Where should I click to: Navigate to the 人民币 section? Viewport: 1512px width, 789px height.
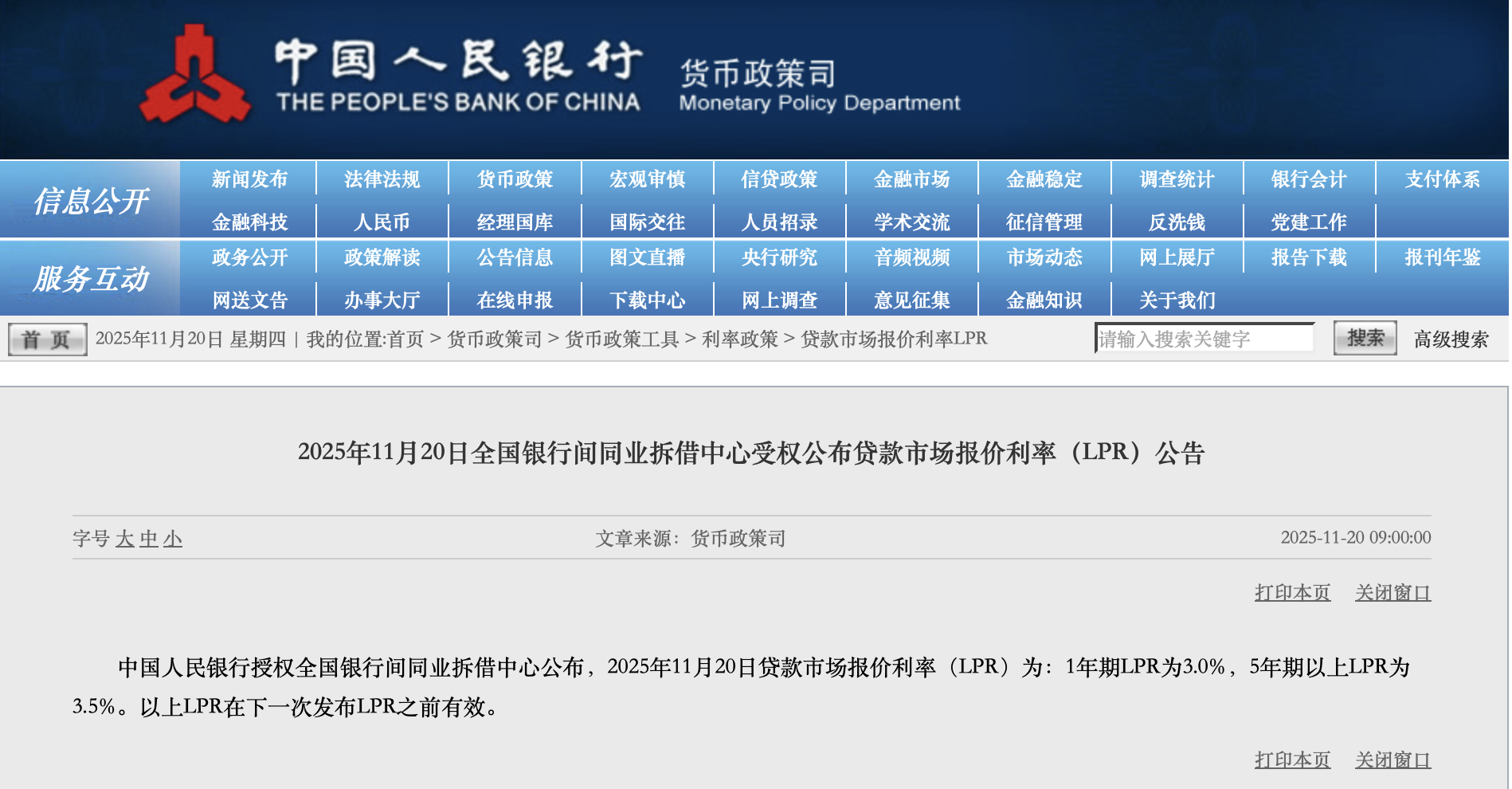382,221
